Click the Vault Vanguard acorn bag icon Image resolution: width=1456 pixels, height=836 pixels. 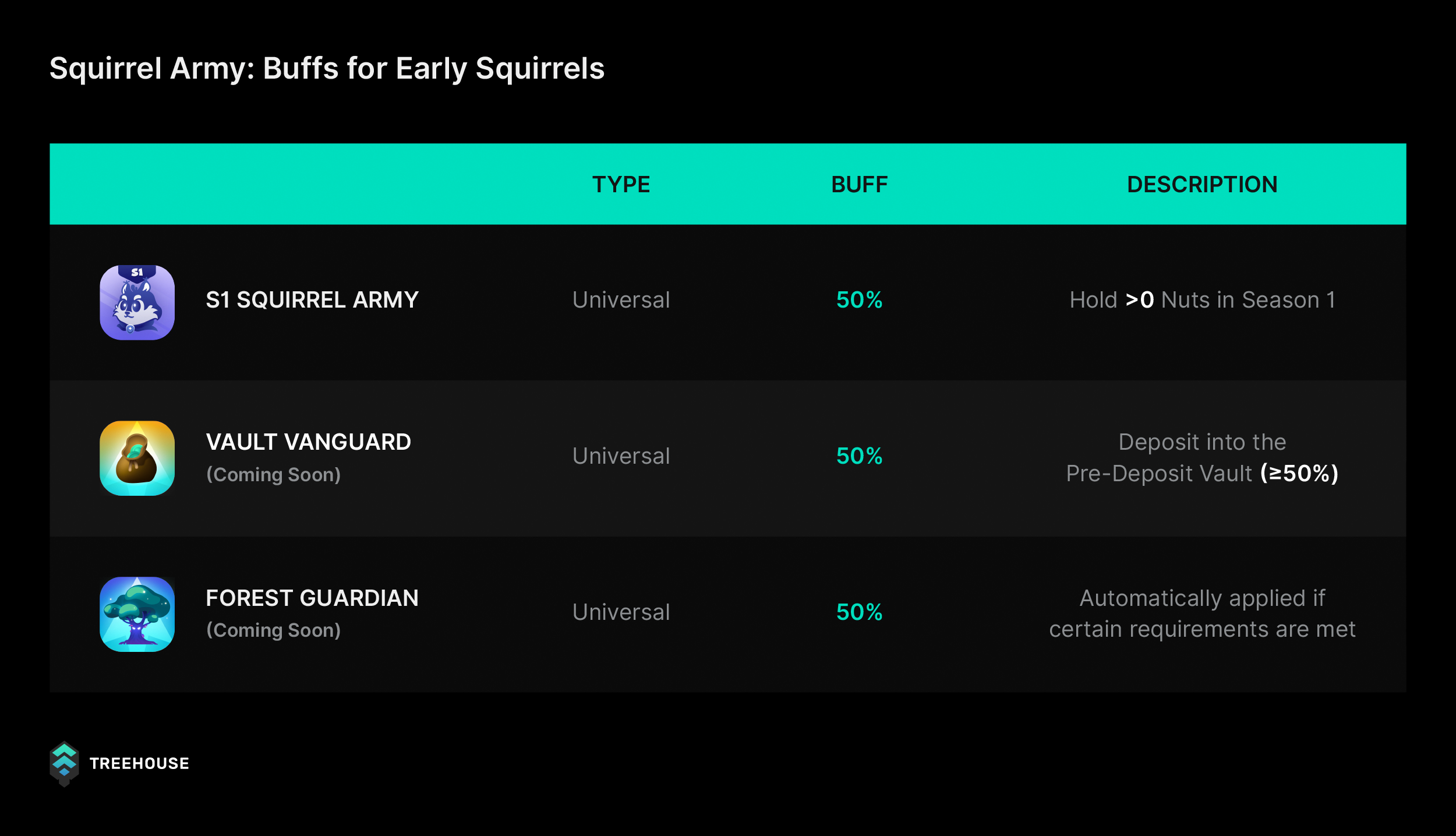click(x=137, y=458)
